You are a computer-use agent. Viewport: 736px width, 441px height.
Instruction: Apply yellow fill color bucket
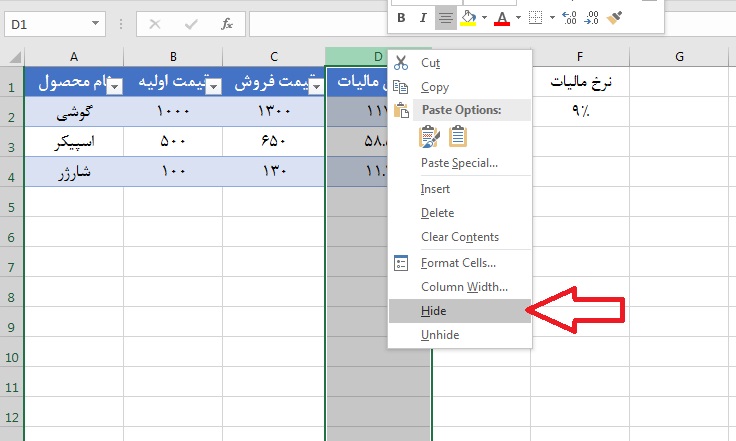468,18
